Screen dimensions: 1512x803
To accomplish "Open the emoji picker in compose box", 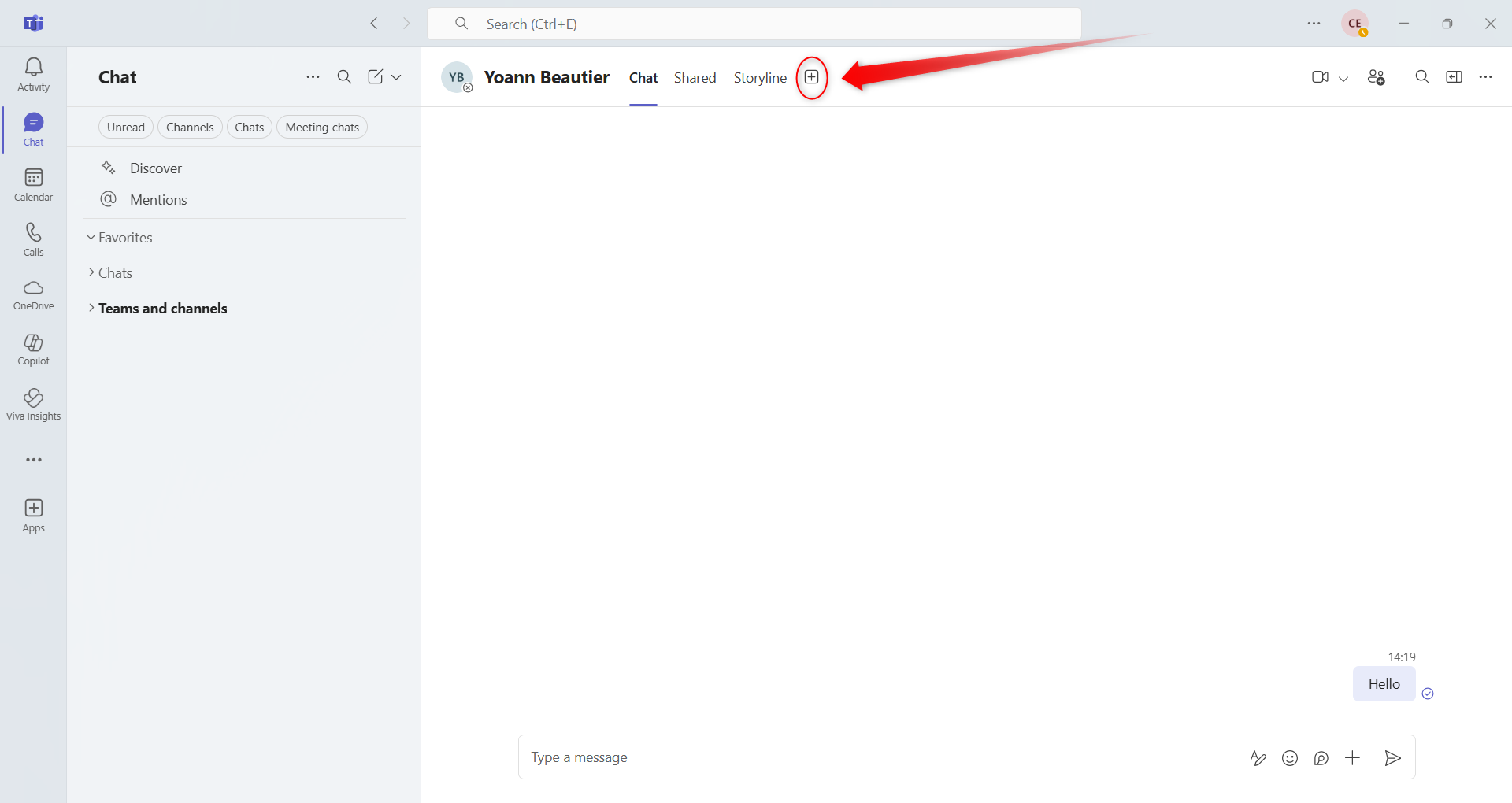I will (1289, 758).
